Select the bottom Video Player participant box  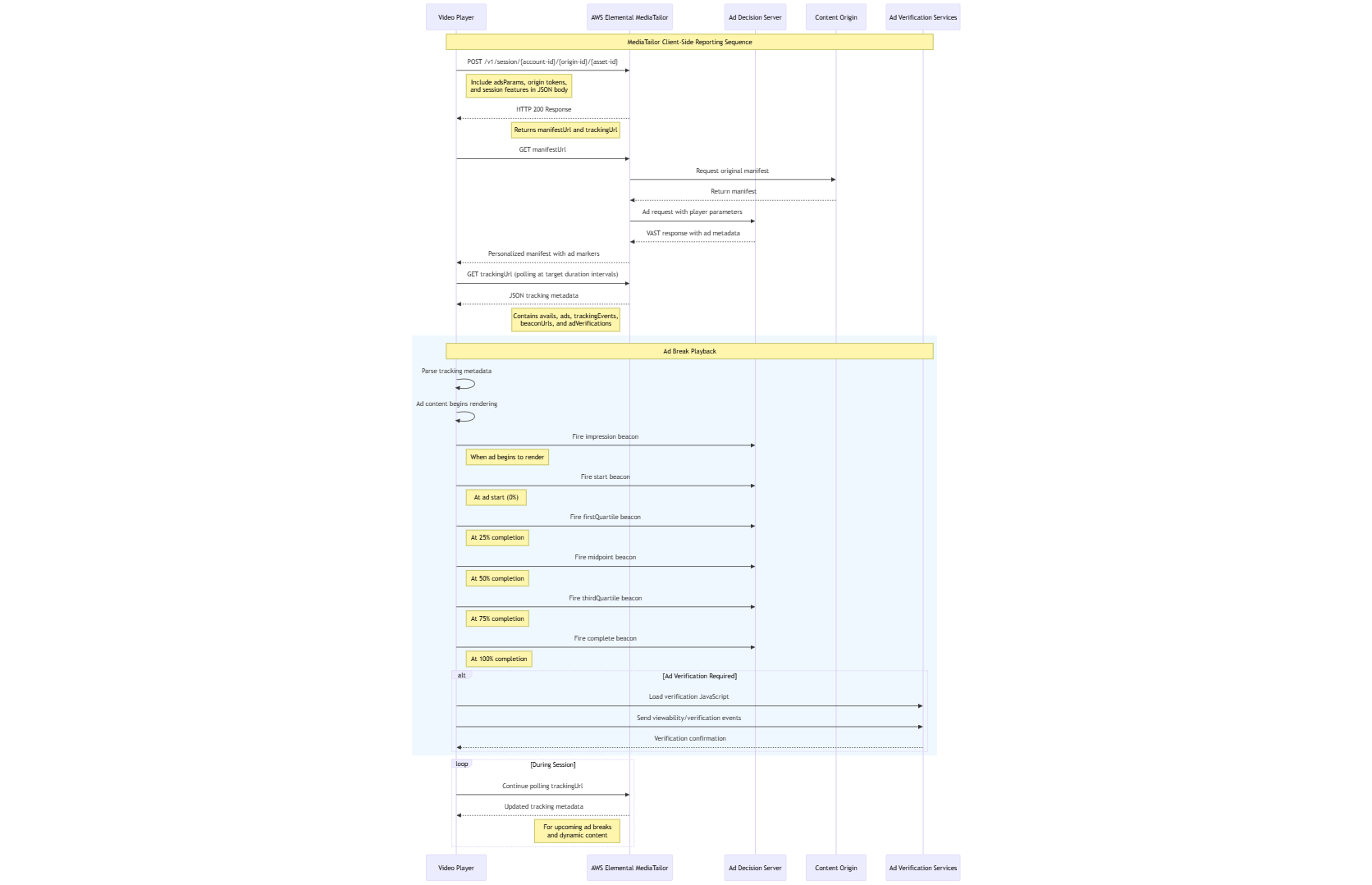pyautogui.click(x=455, y=867)
